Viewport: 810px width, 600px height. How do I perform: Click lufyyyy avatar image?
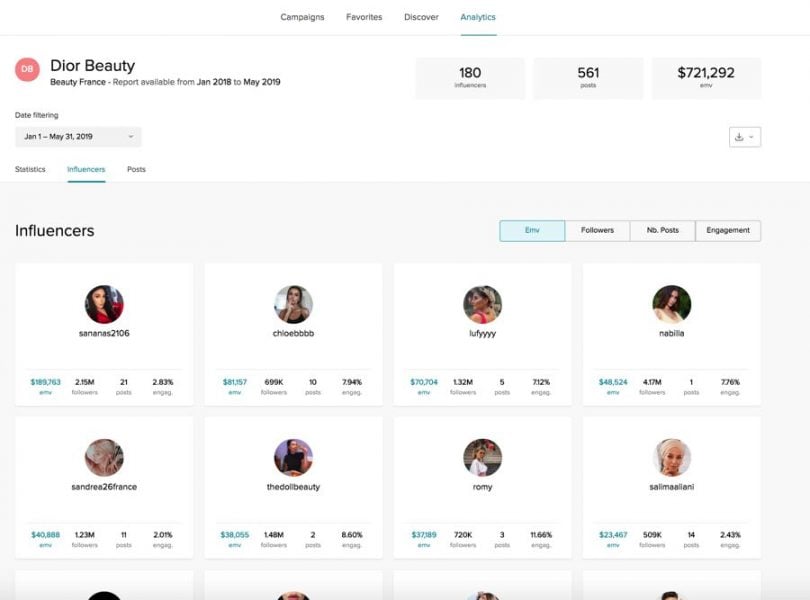pos(482,304)
